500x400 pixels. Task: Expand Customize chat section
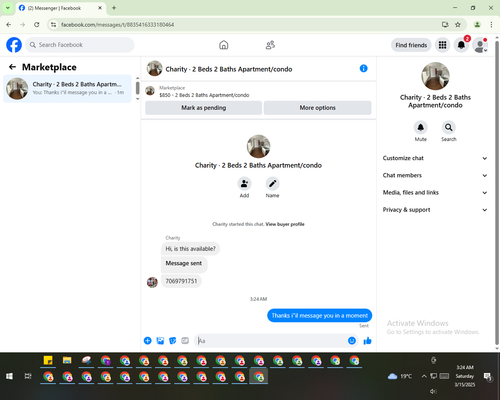pos(435,158)
